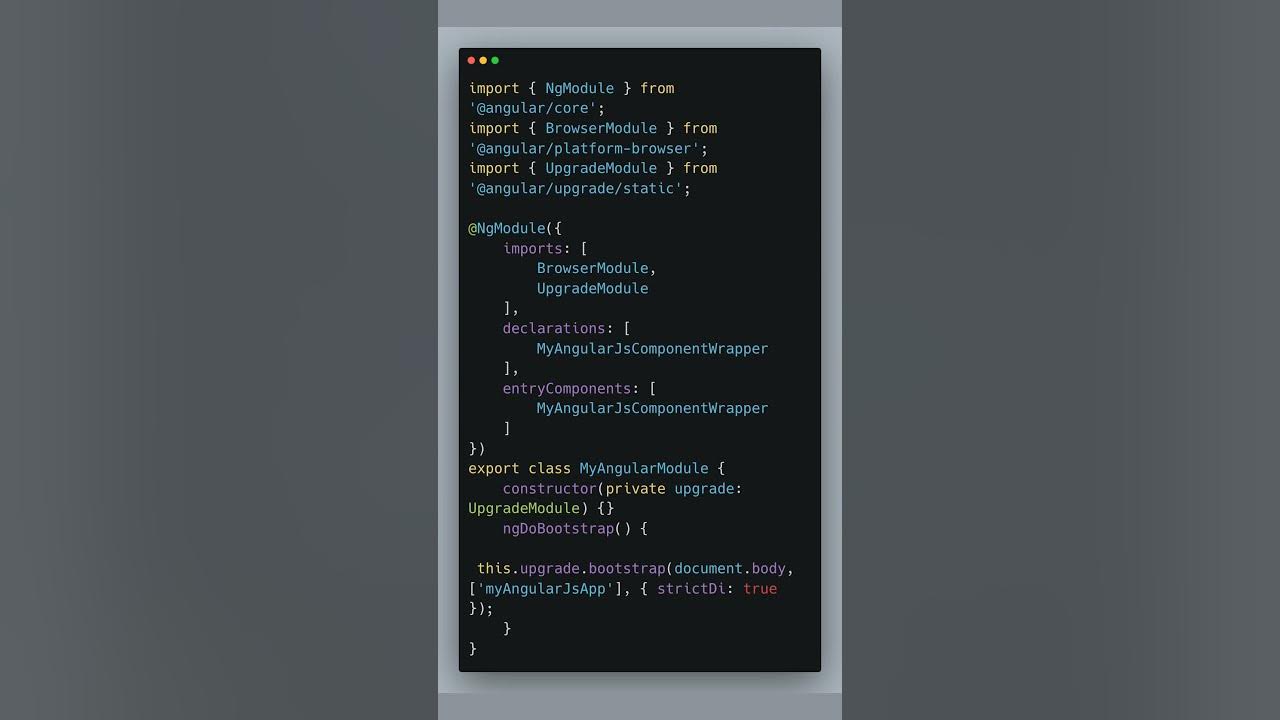Click the ngDoBootstrap method name
The height and width of the screenshot is (720, 1280).
point(558,528)
